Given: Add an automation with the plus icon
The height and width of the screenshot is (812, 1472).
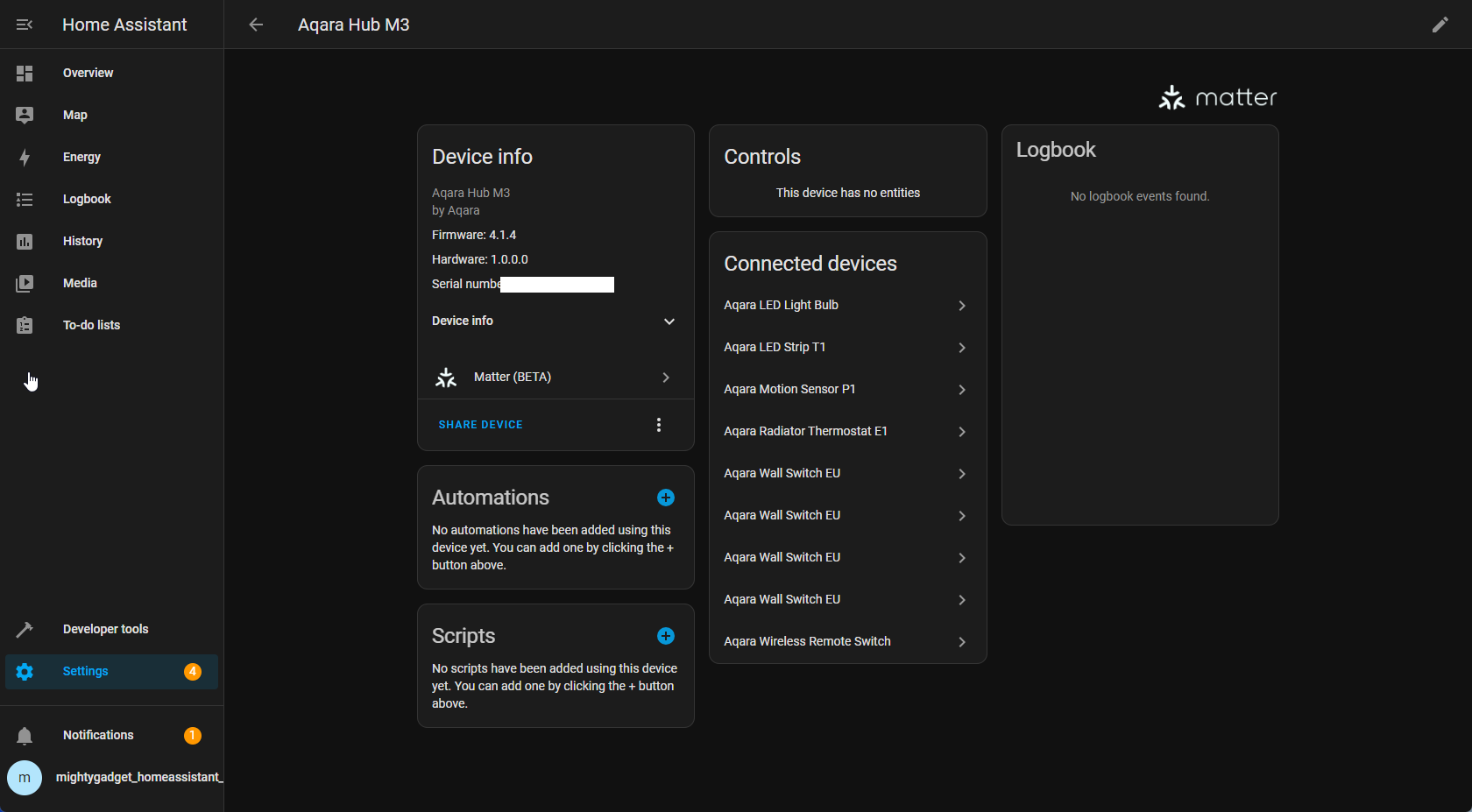Looking at the screenshot, I should (x=666, y=498).
